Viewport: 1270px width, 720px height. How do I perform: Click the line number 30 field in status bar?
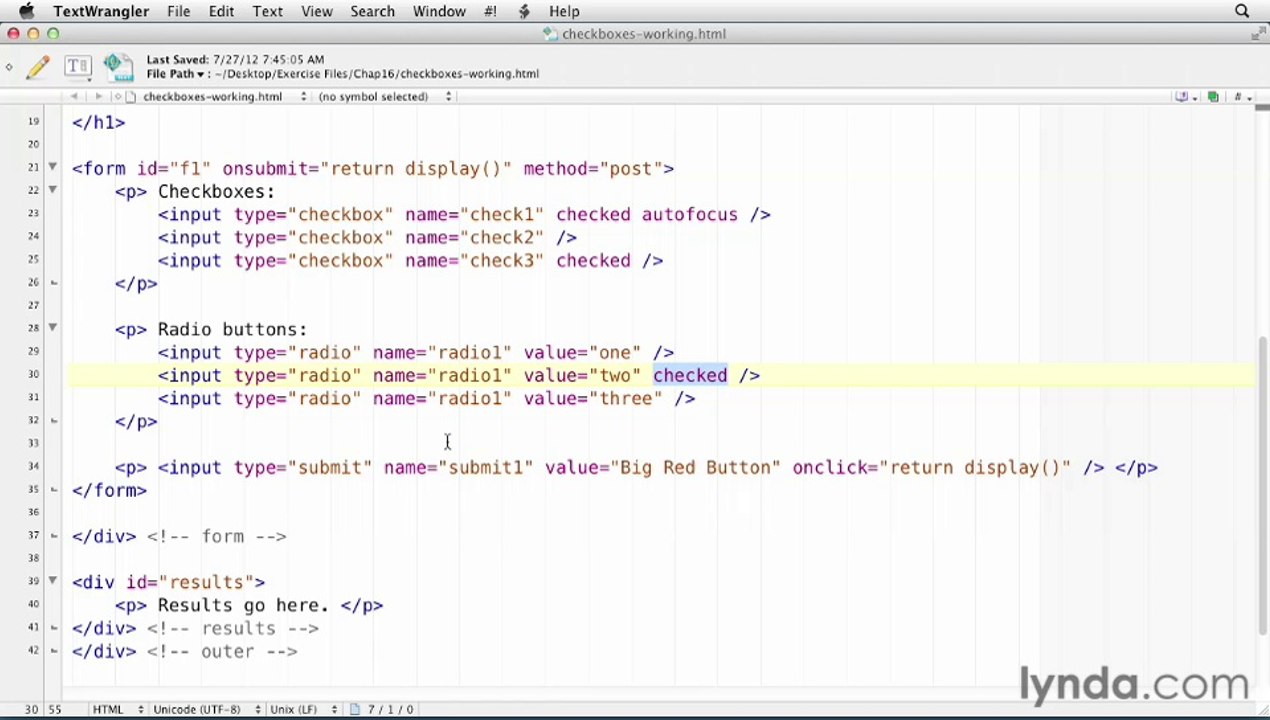[x=31, y=709]
